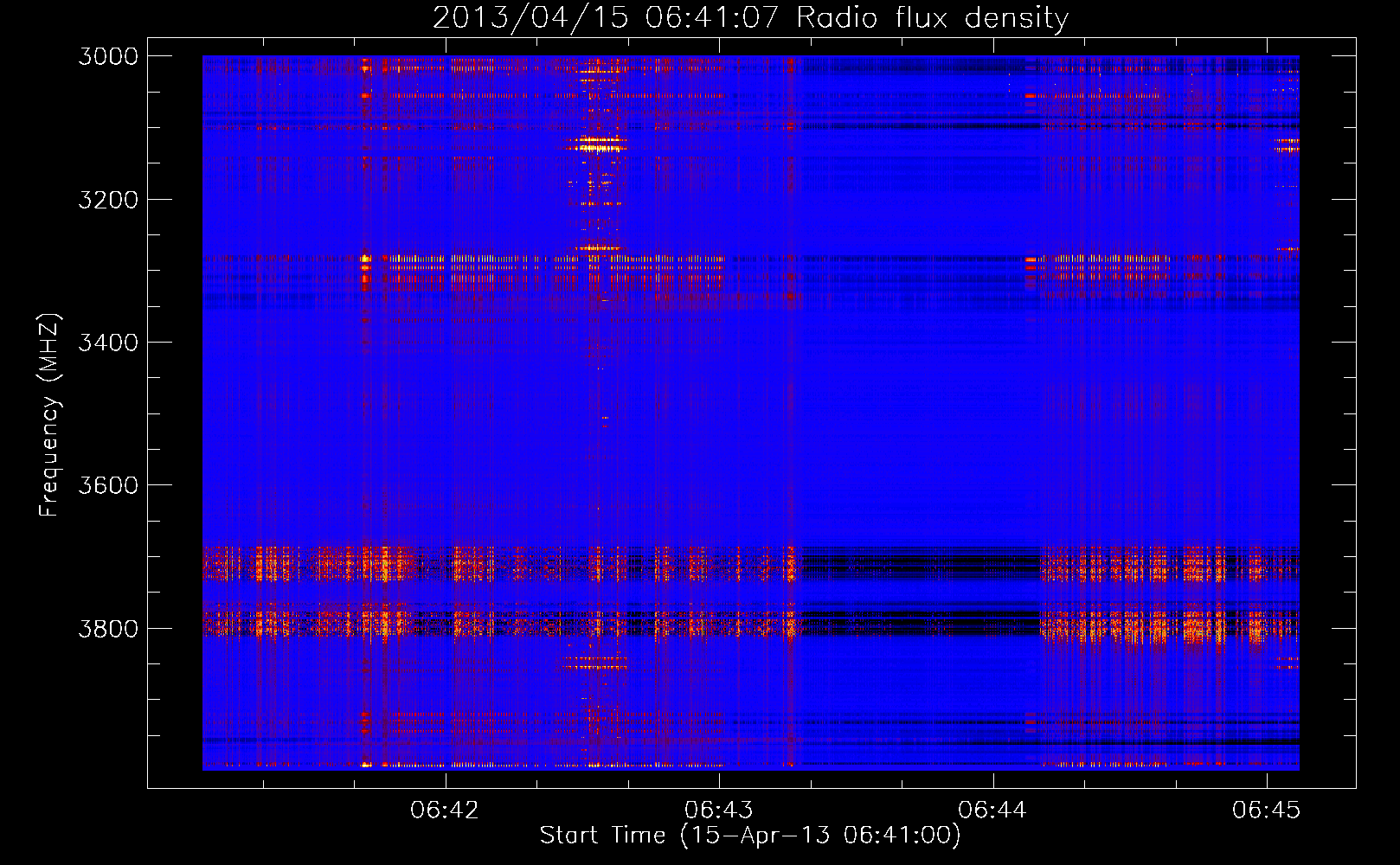Image resolution: width=1400 pixels, height=865 pixels.
Task: Click the 06:42 time tick label
Action: coord(445,810)
